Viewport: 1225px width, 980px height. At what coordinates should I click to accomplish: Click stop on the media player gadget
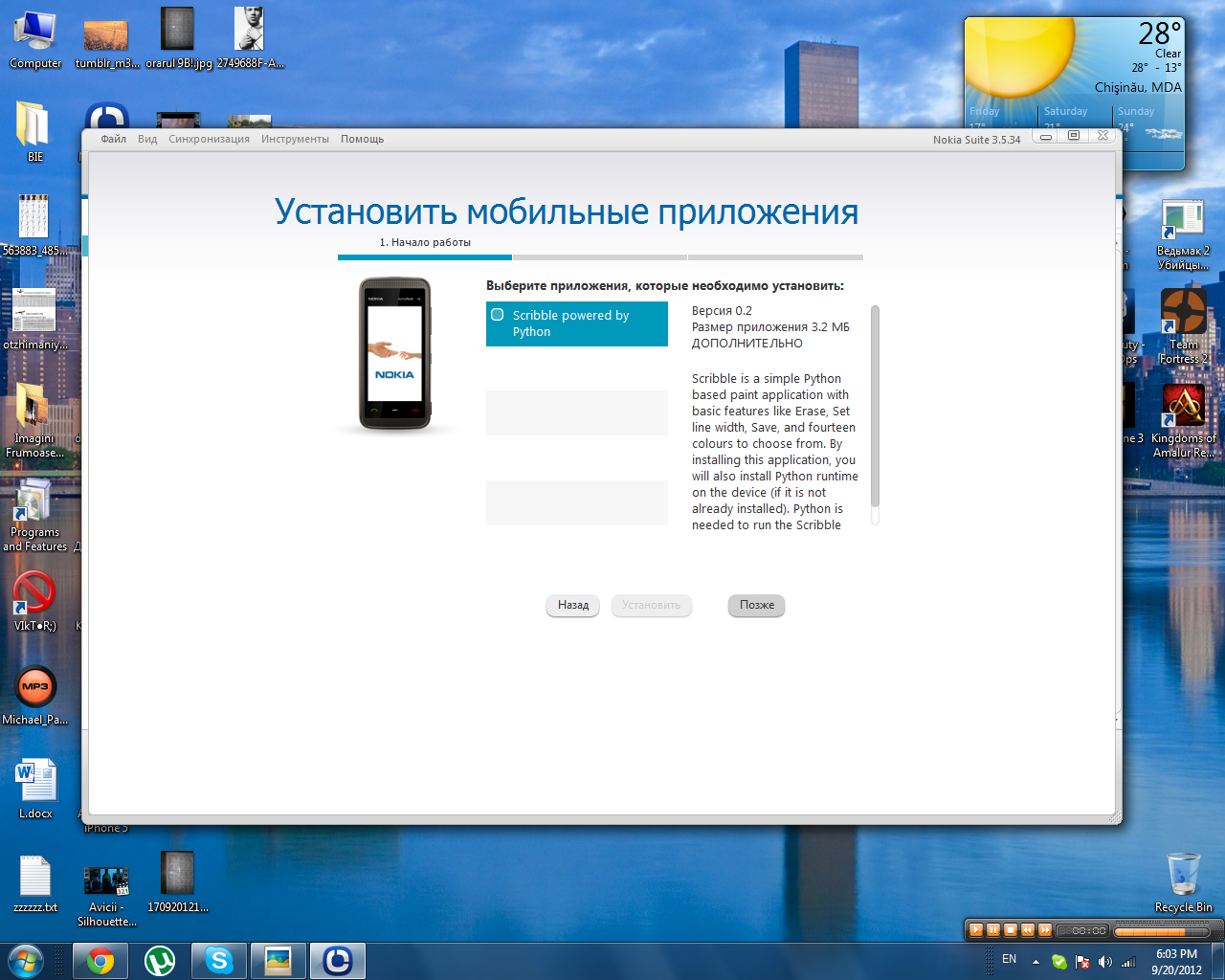pyautogui.click(x=1010, y=929)
